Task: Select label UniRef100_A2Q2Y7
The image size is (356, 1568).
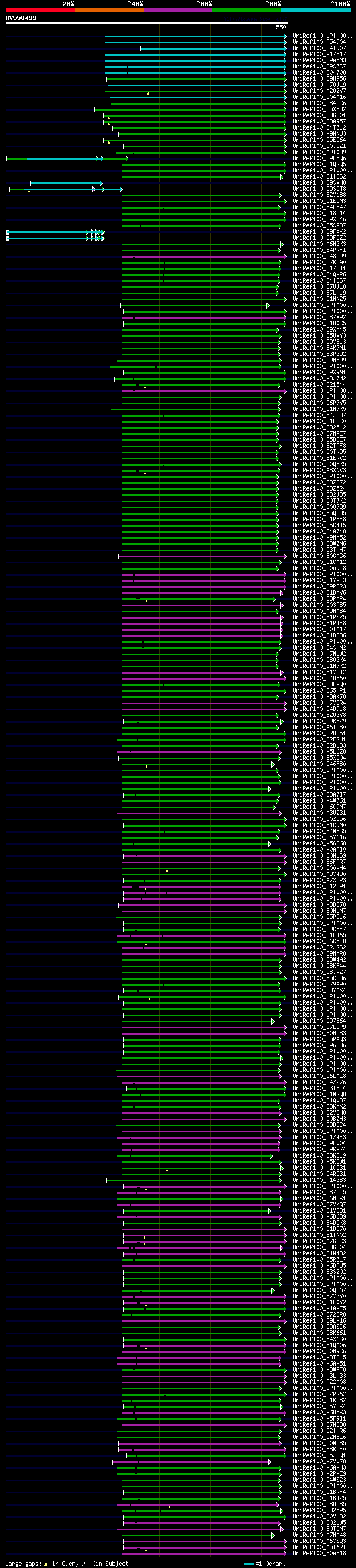Action: click(319, 91)
